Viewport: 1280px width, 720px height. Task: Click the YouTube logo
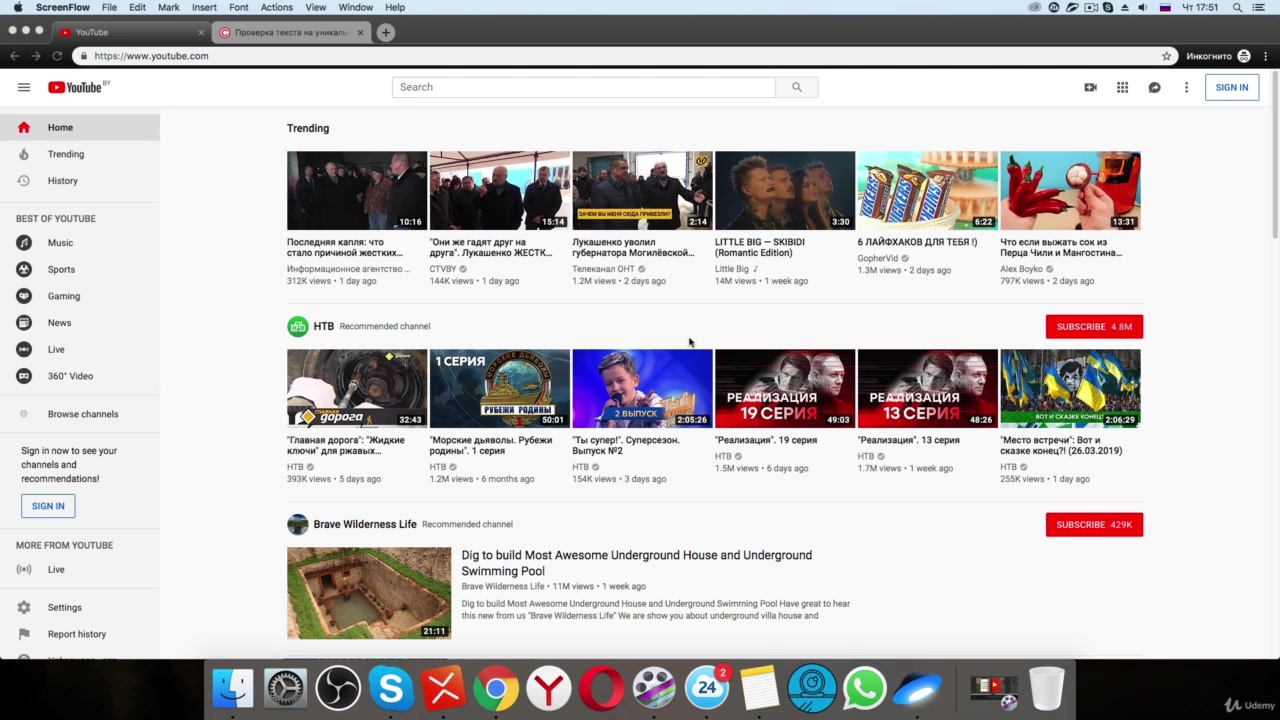coord(75,87)
